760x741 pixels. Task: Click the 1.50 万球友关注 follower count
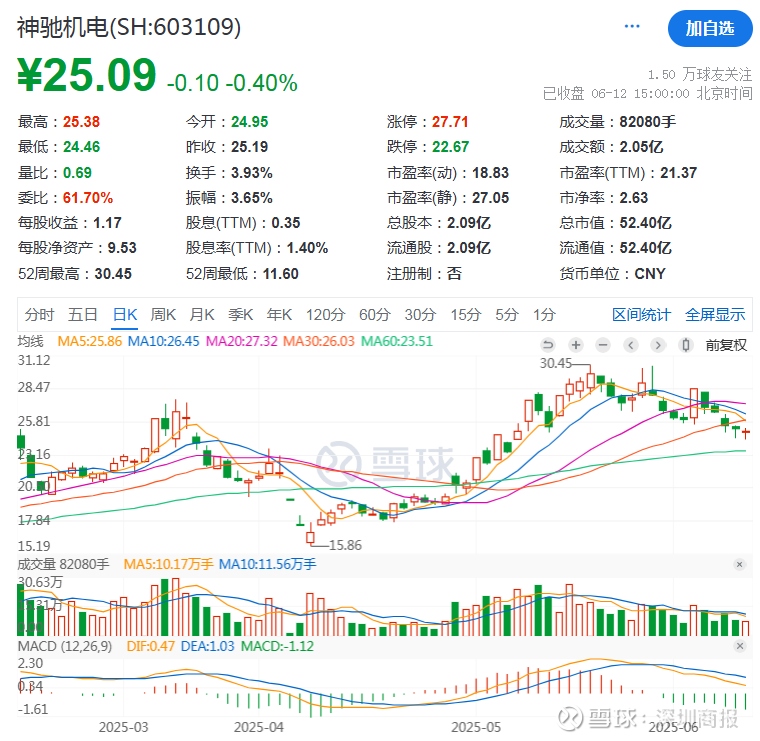pos(700,74)
